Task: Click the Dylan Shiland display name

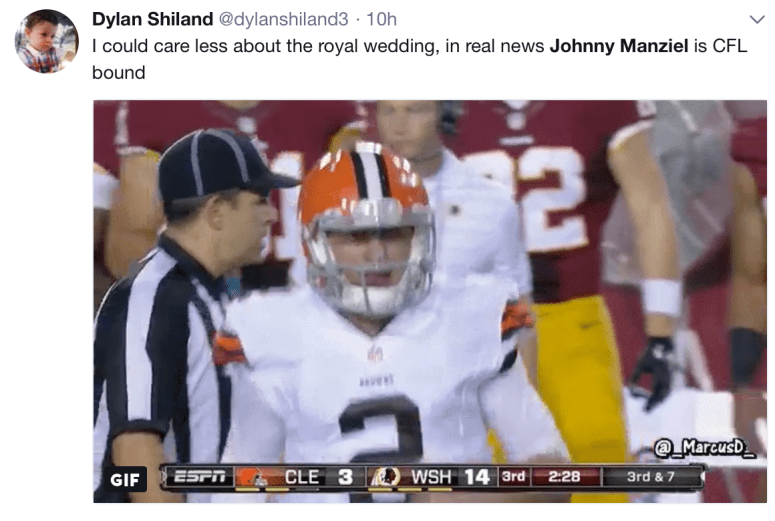Action: pos(152,19)
